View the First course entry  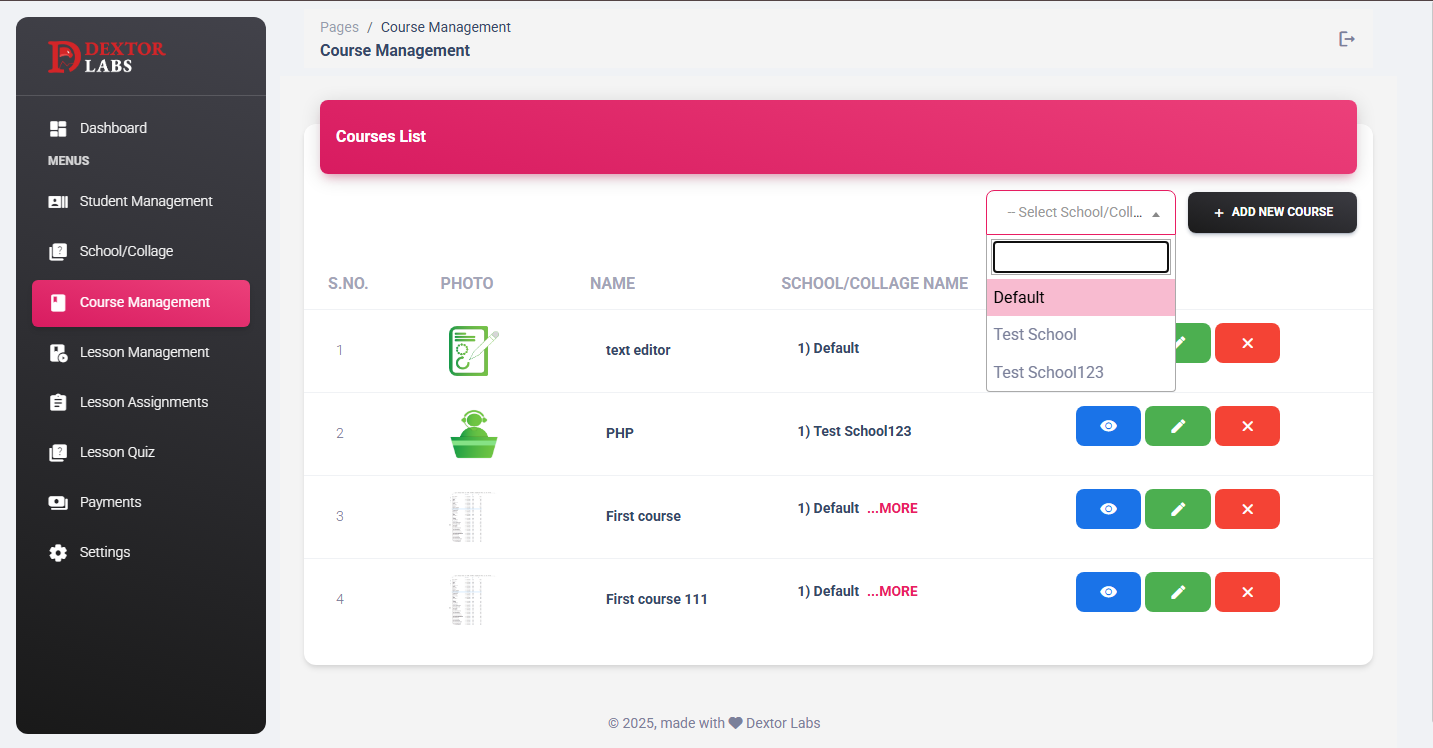coord(1108,508)
